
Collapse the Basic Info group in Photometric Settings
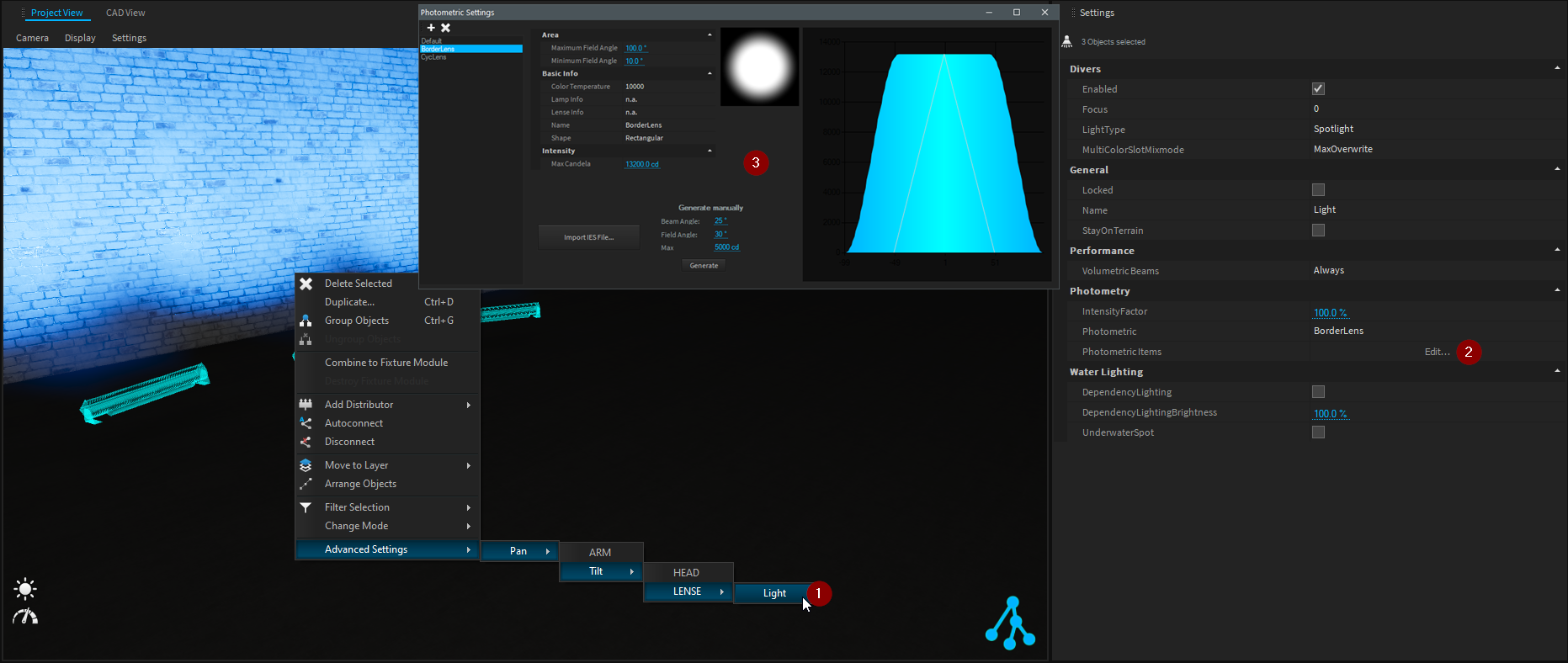coord(710,74)
